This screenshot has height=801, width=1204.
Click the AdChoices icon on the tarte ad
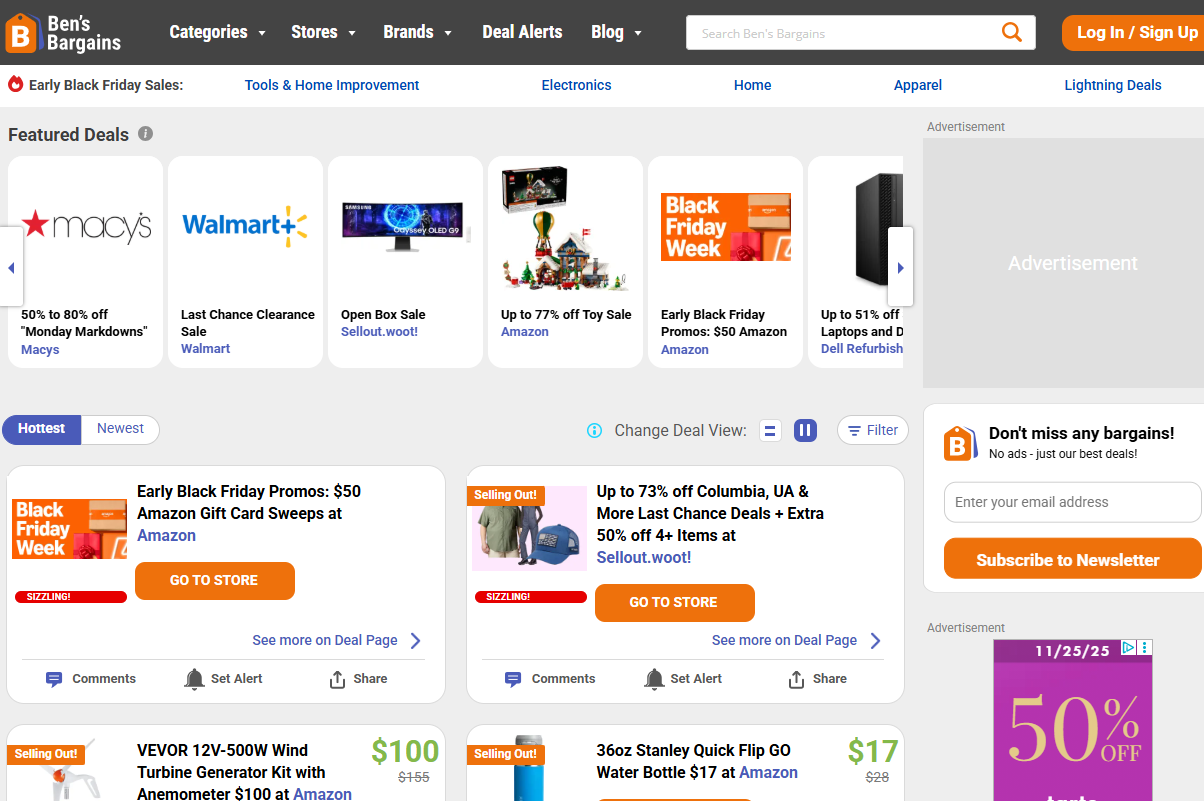click(x=1128, y=648)
